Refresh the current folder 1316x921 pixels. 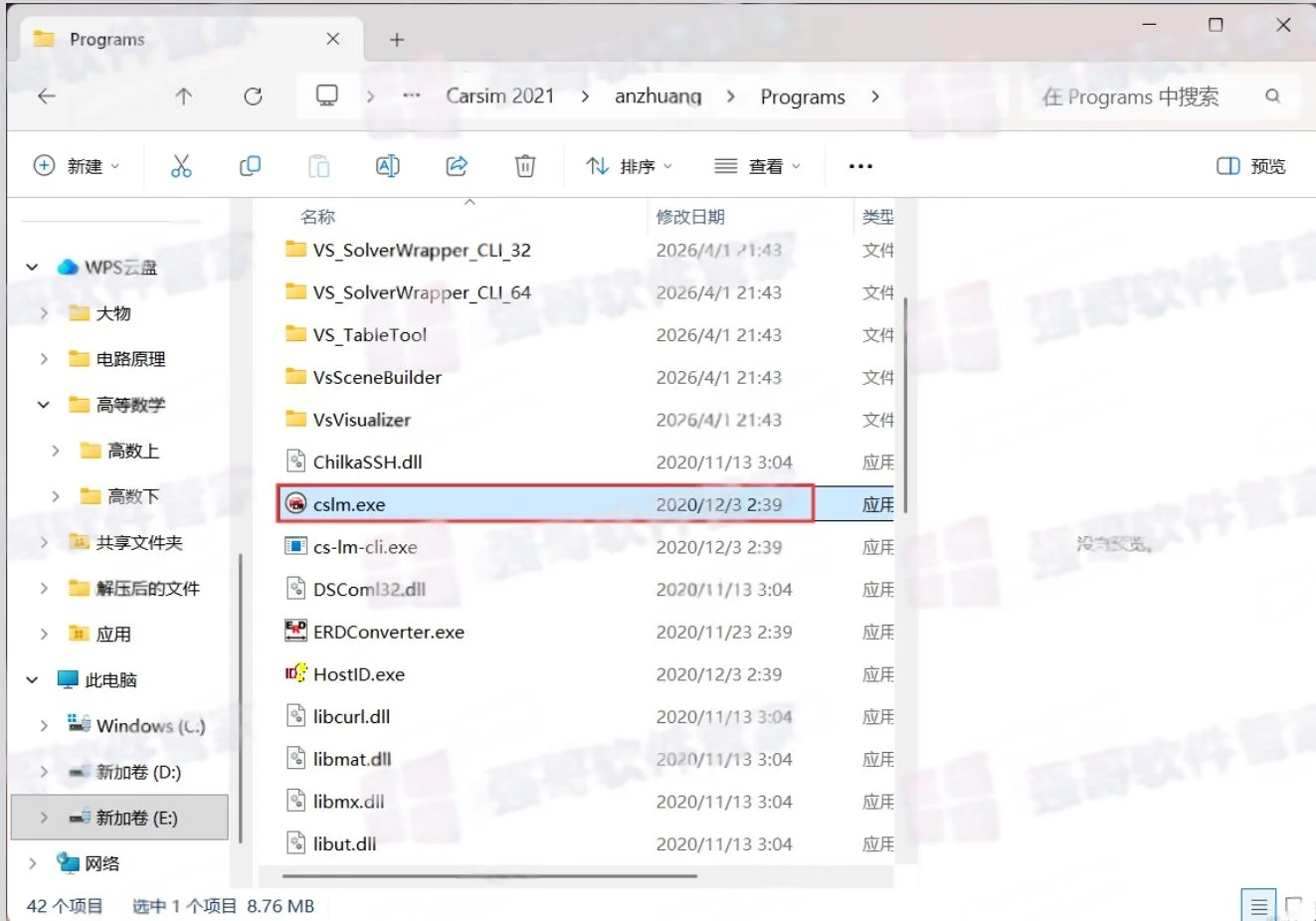click(254, 96)
